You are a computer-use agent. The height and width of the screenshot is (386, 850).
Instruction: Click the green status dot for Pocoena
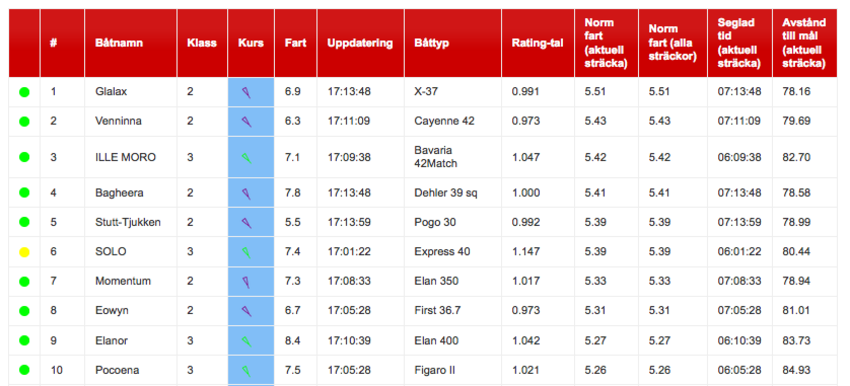coord(24,370)
